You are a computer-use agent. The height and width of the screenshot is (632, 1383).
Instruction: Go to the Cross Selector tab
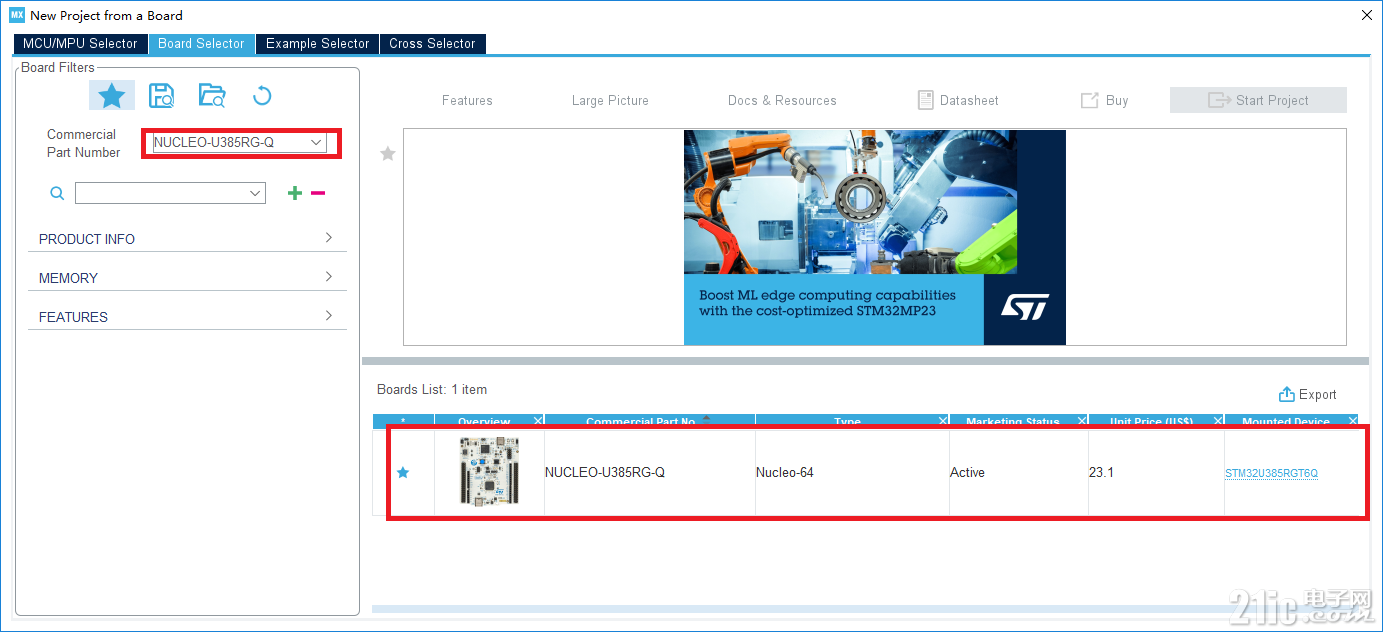click(x=432, y=44)
